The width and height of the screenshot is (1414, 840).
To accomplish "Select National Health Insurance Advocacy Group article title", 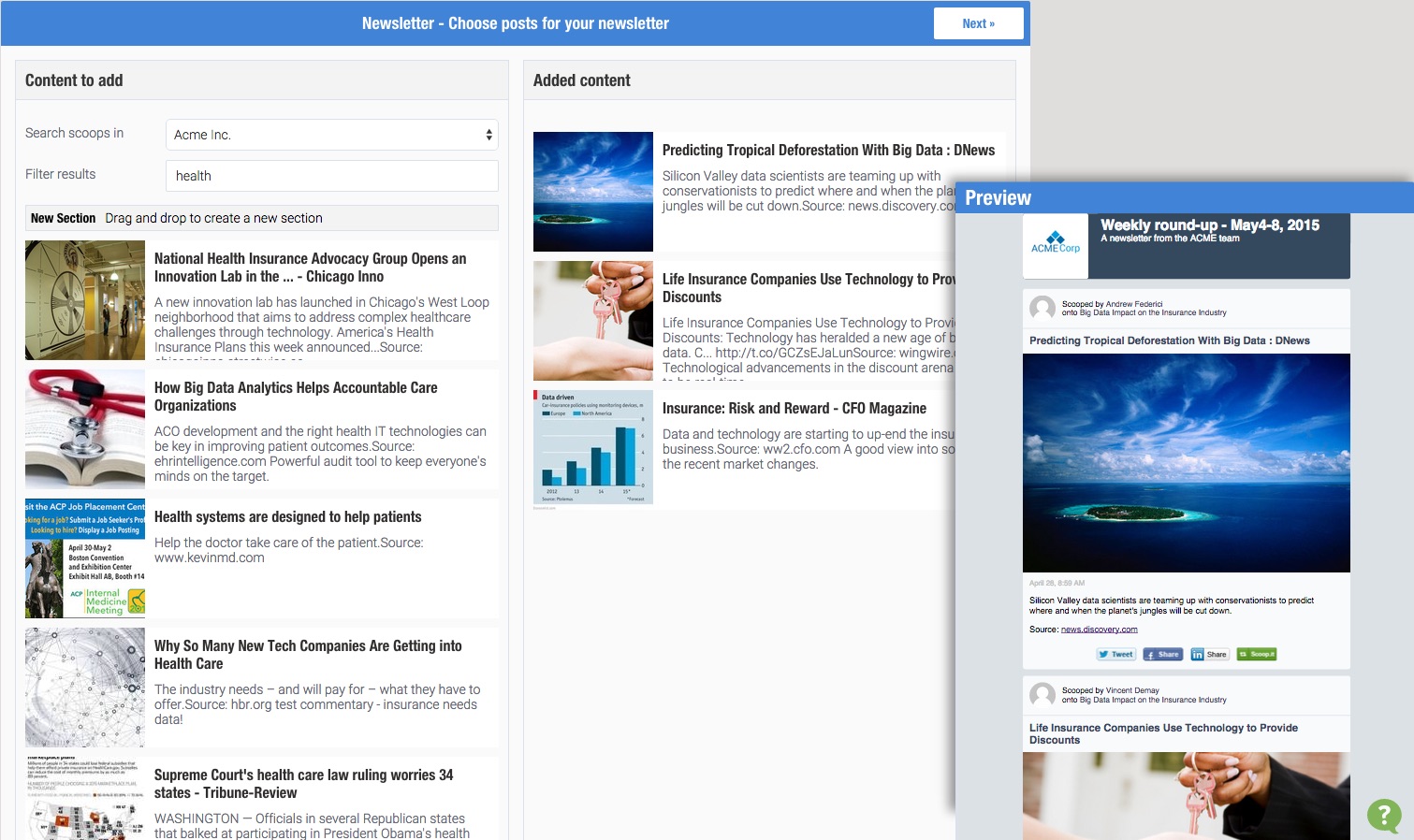I will pos(310,268).
